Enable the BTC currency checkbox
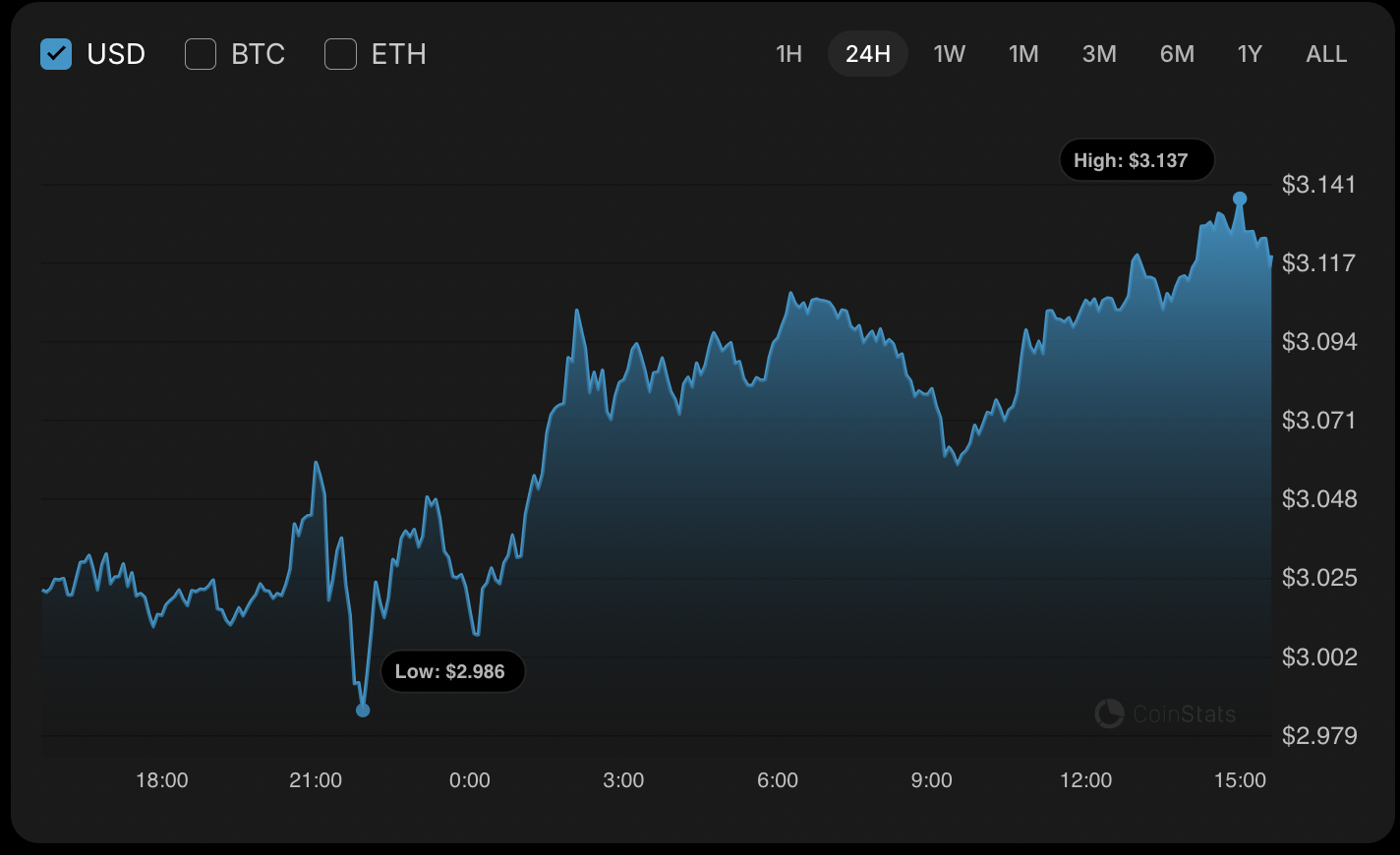 click(201, 54)
